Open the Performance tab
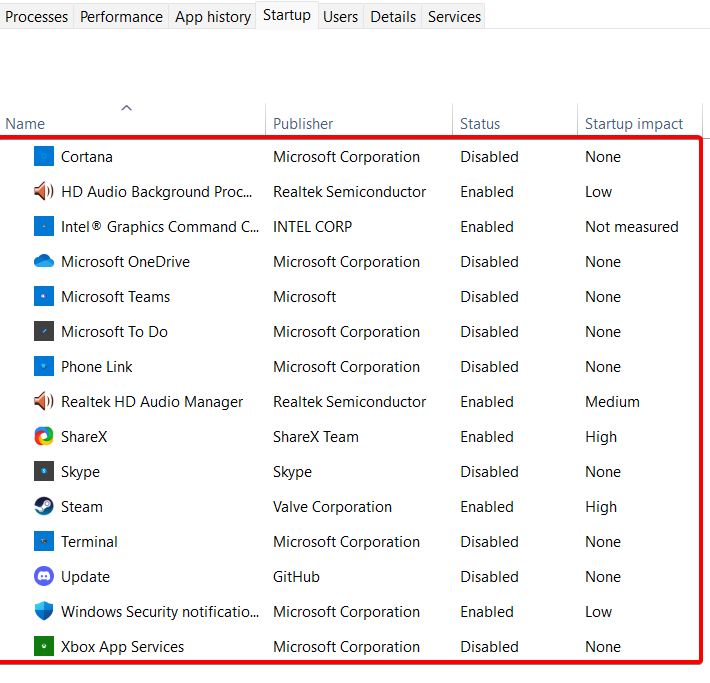710x683 pixels. [121, 17]
